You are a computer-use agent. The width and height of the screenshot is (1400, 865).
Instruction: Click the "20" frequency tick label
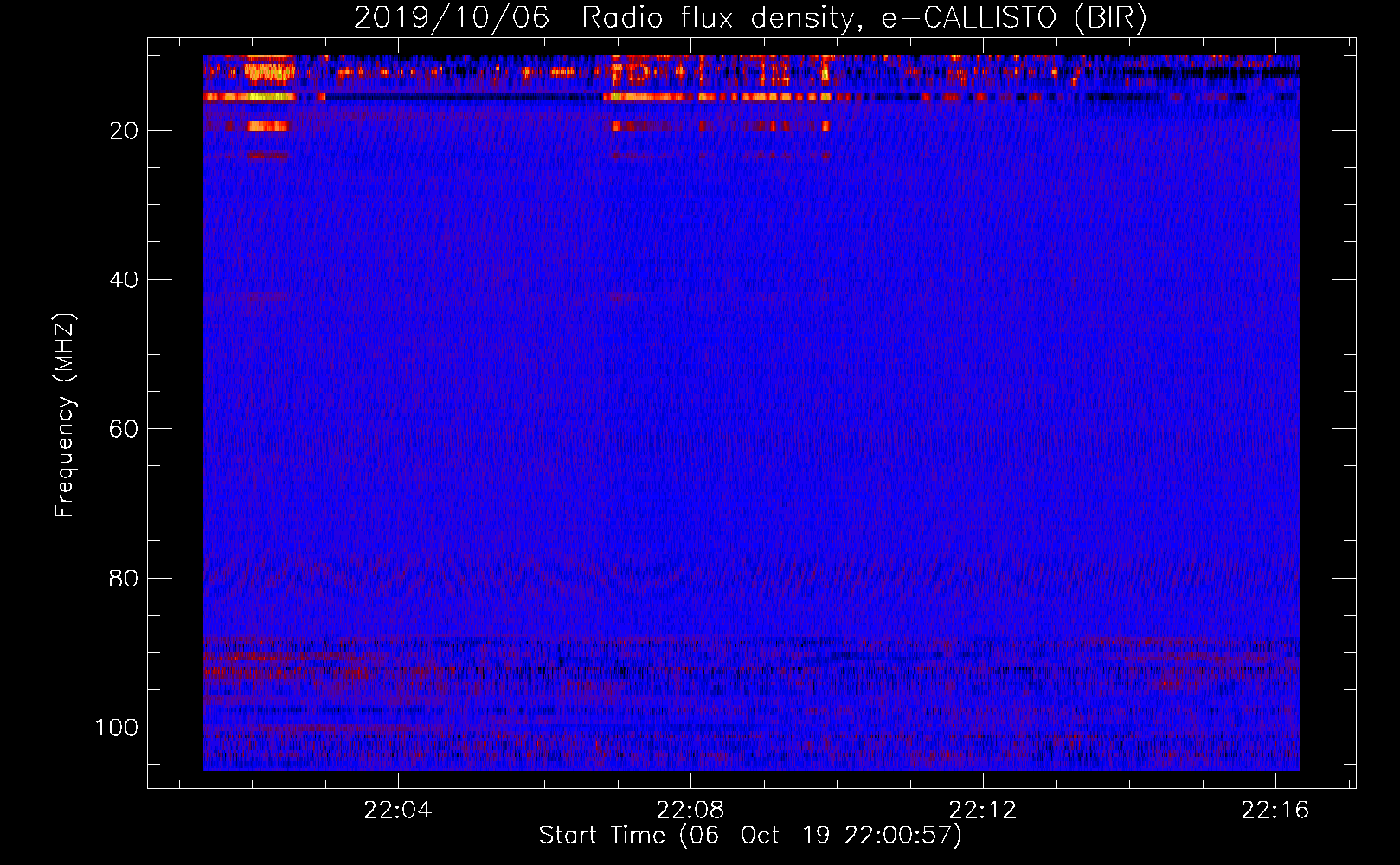point(125,131)
